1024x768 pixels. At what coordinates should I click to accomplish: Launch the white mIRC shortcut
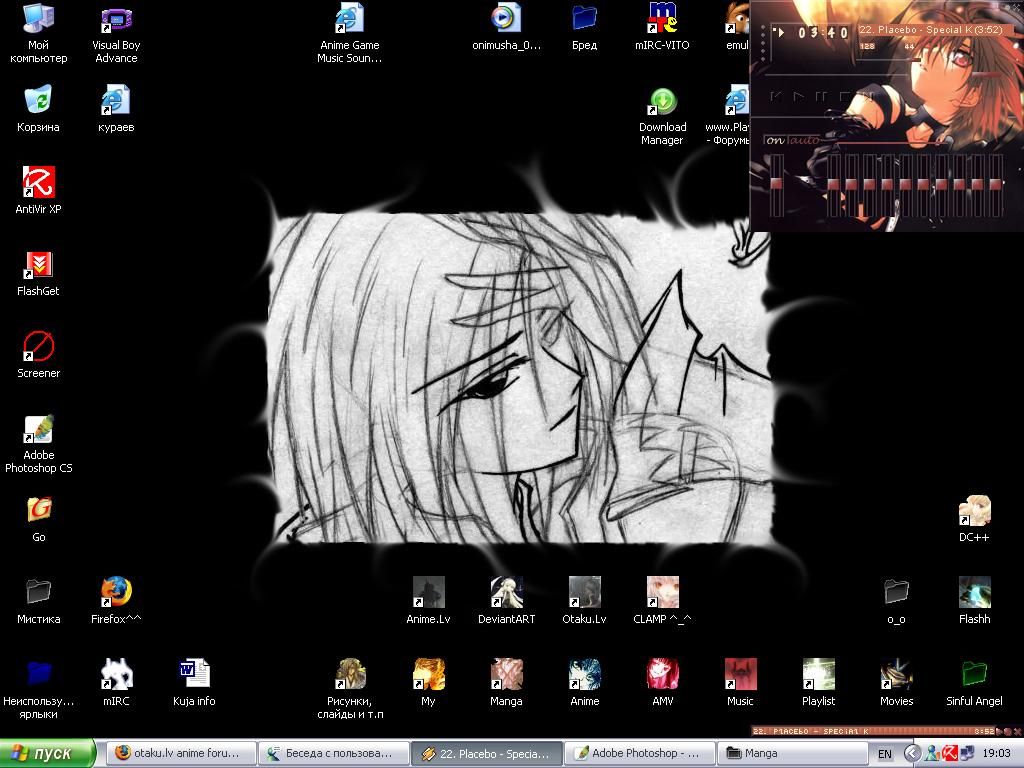coord(116,683)
